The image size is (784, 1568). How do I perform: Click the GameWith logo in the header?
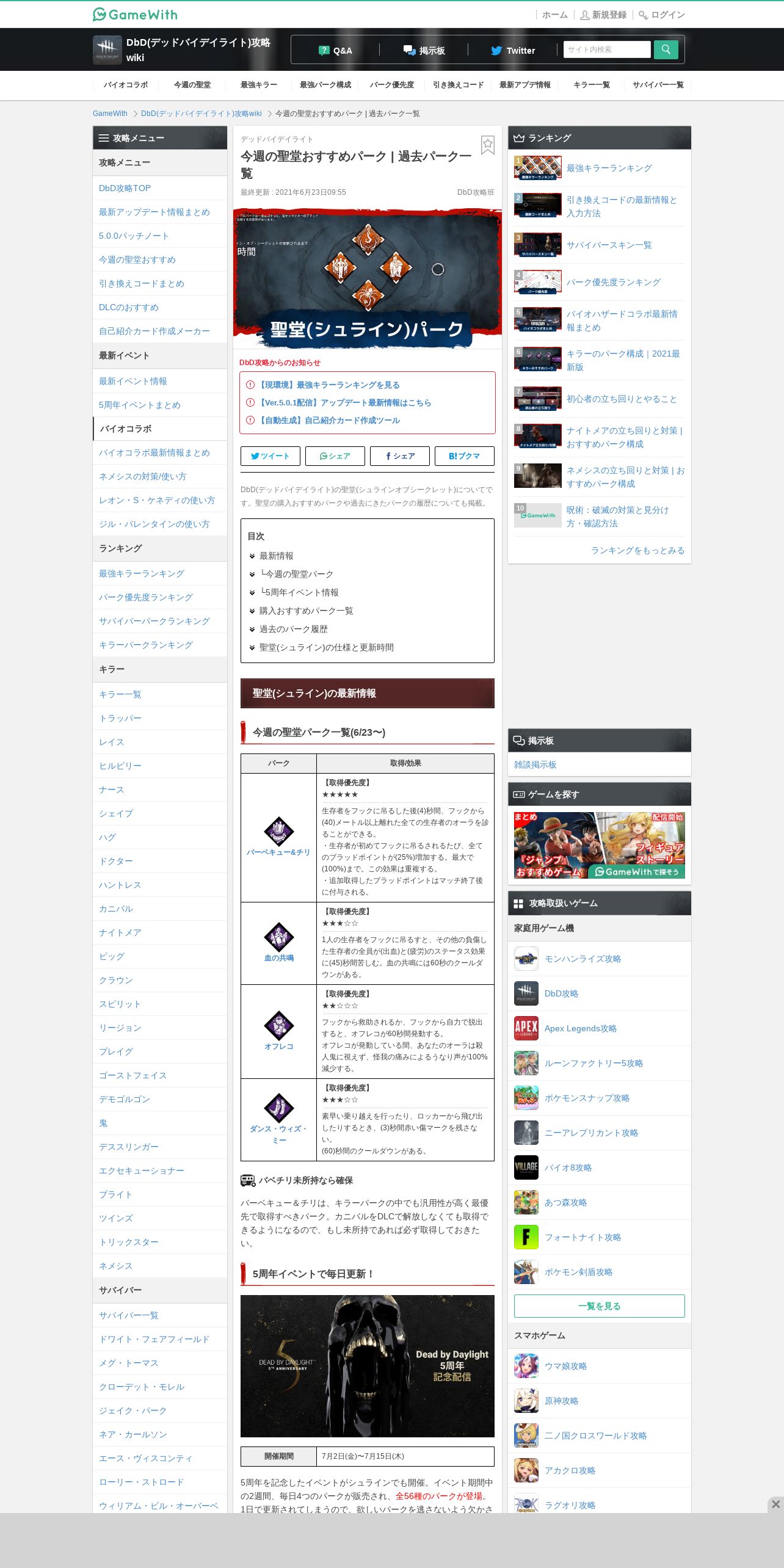pyautogui.click(x=135, y=14)
